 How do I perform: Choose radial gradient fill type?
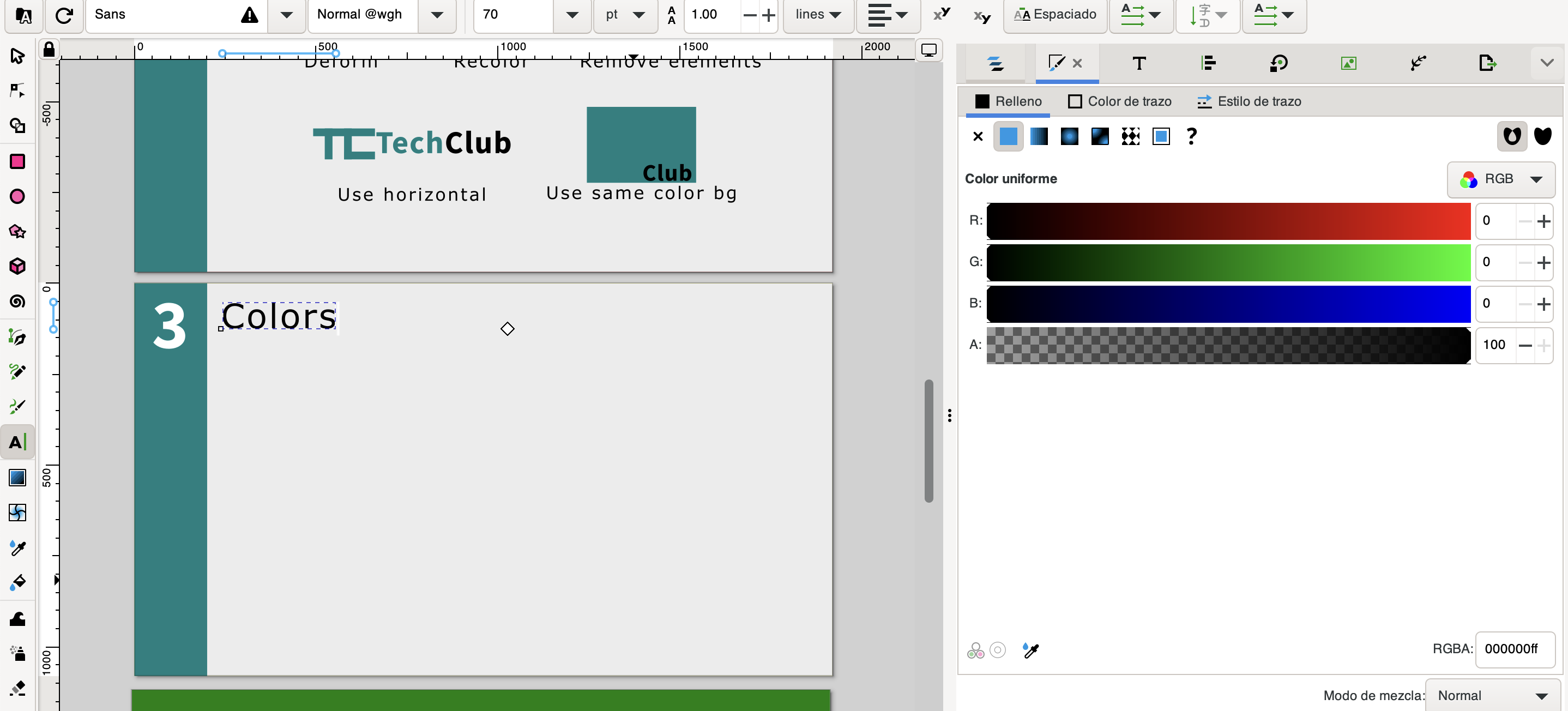[x=1070, y=136]
